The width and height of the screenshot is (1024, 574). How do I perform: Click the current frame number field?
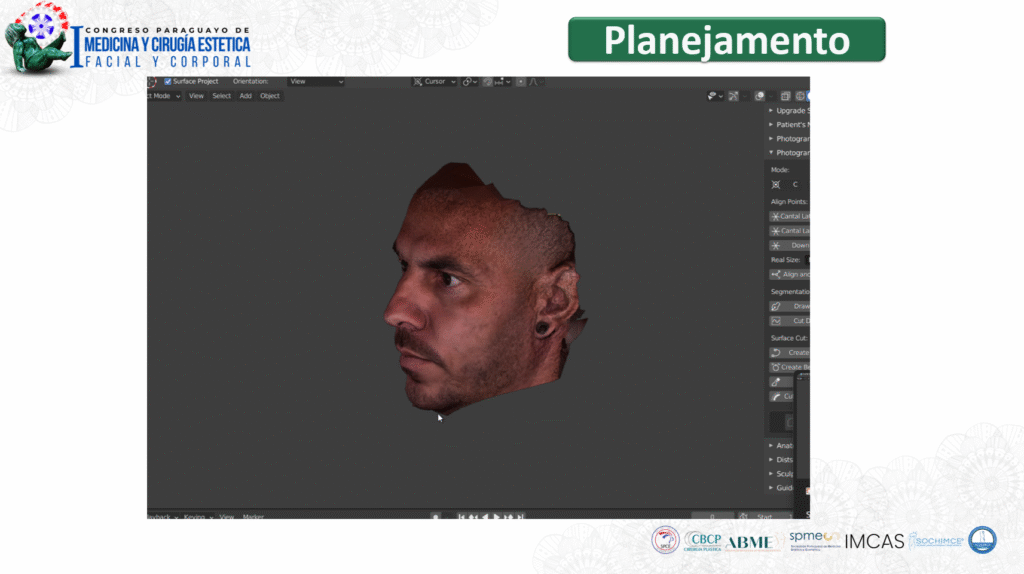click(x=712, y=517)
